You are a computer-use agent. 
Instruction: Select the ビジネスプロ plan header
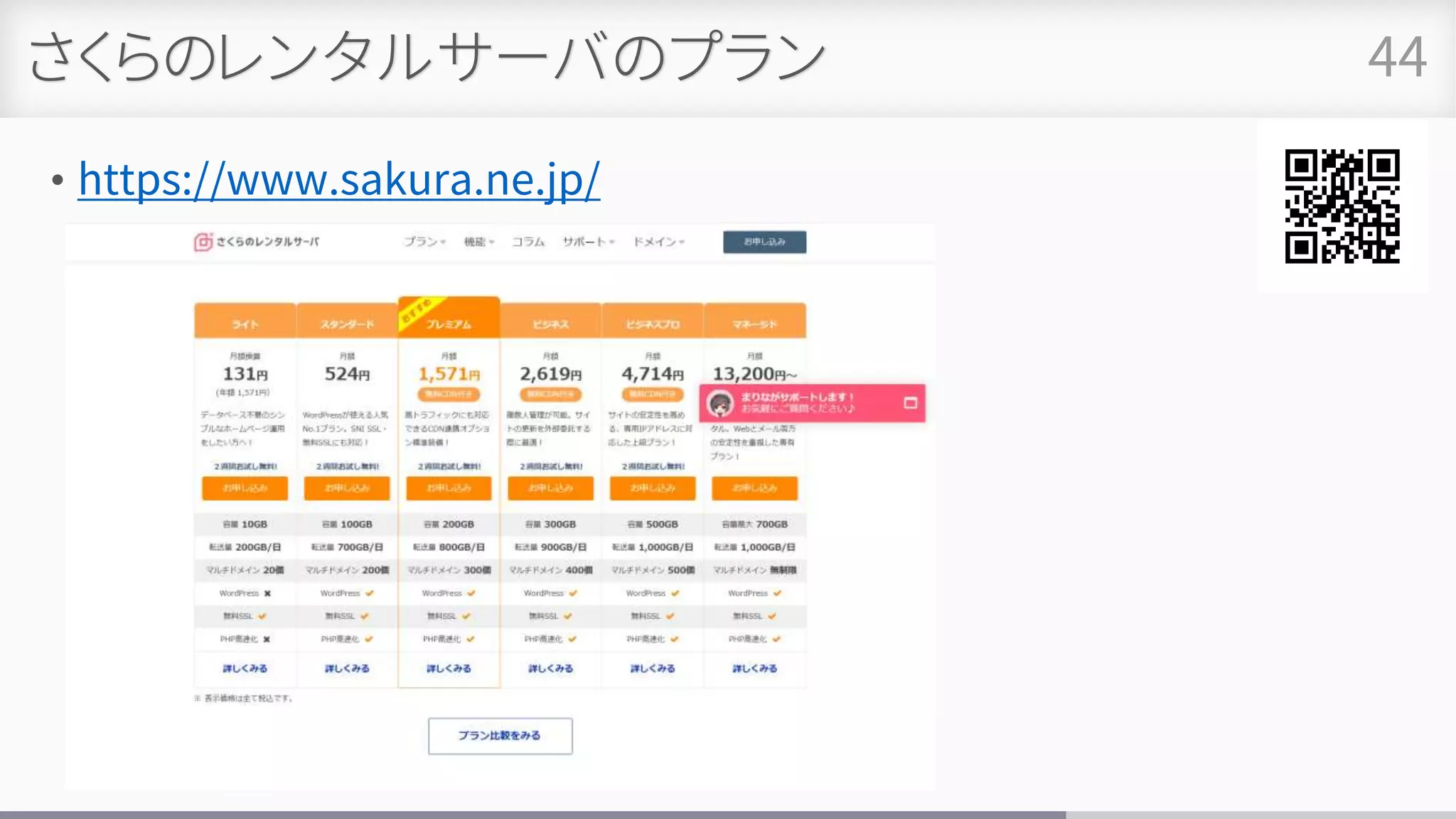653,321
